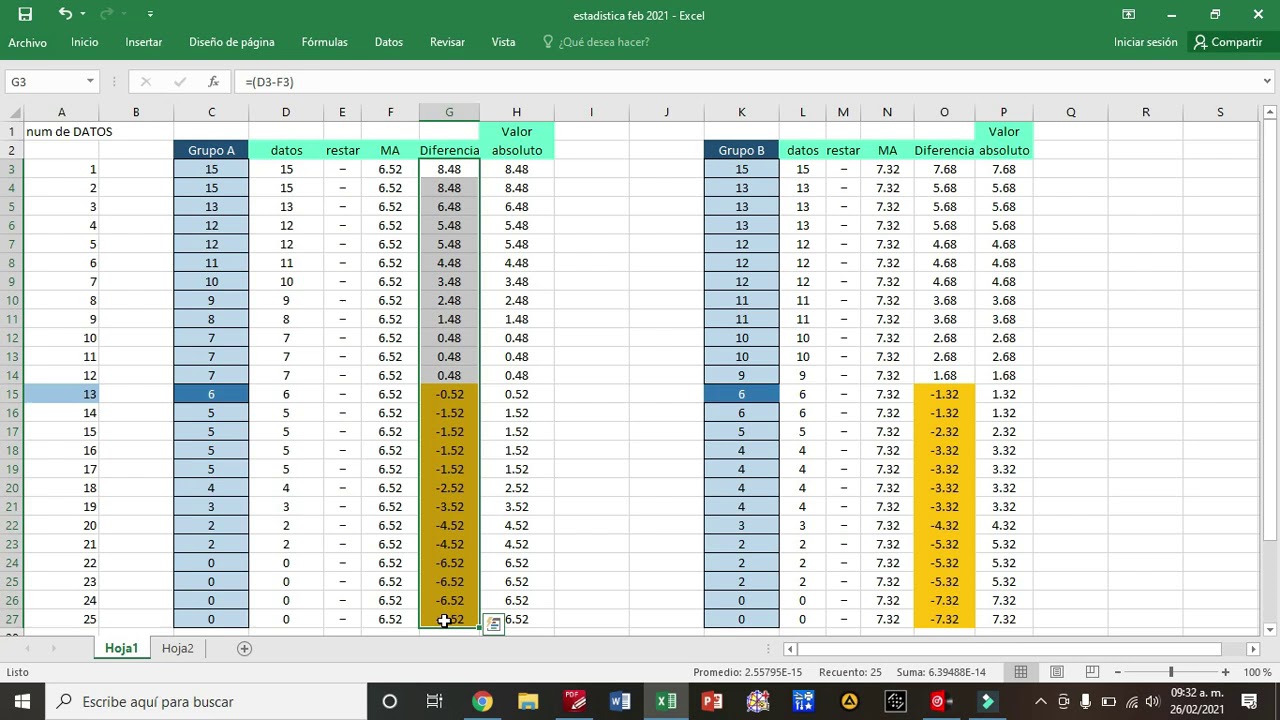This screenshot has height=720, width=1280.
Task: Open Excel from the Windows taskbar
Action: 666,701
